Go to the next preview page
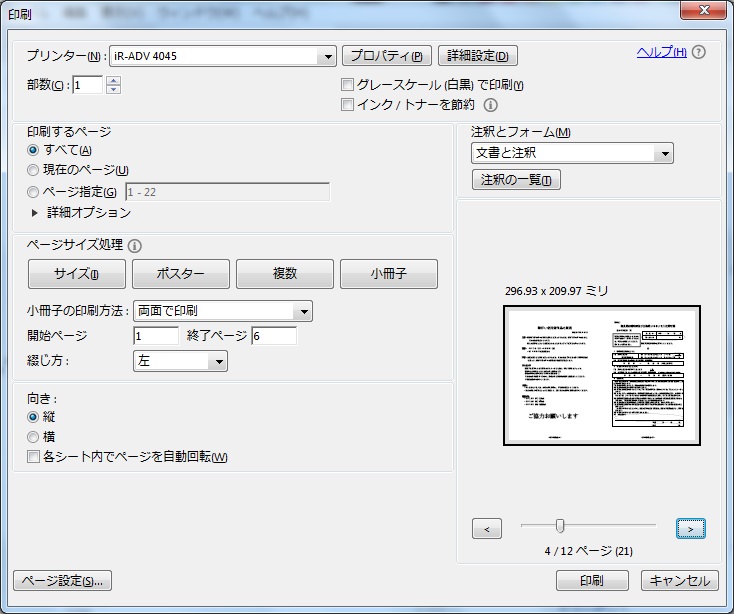The height and width of the screenshot is (614, 734). [x=690, y=529]
